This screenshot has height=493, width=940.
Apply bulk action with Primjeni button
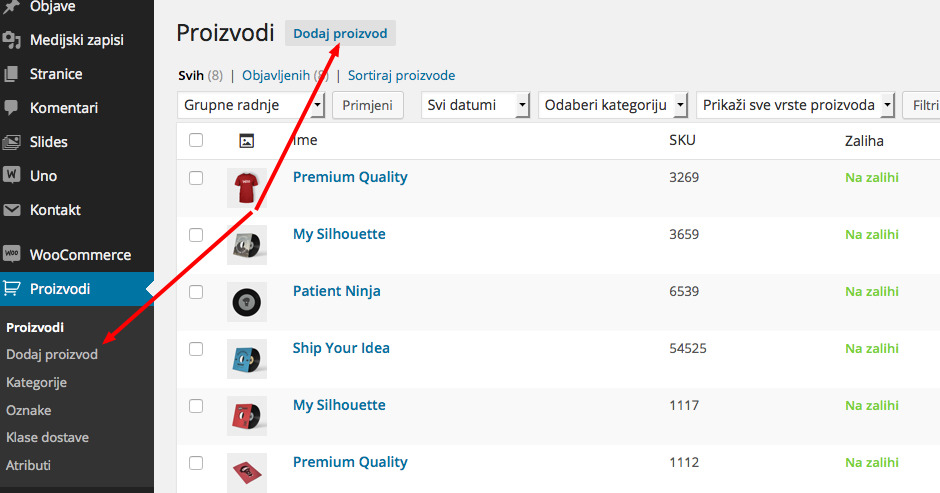coord(367,105)
